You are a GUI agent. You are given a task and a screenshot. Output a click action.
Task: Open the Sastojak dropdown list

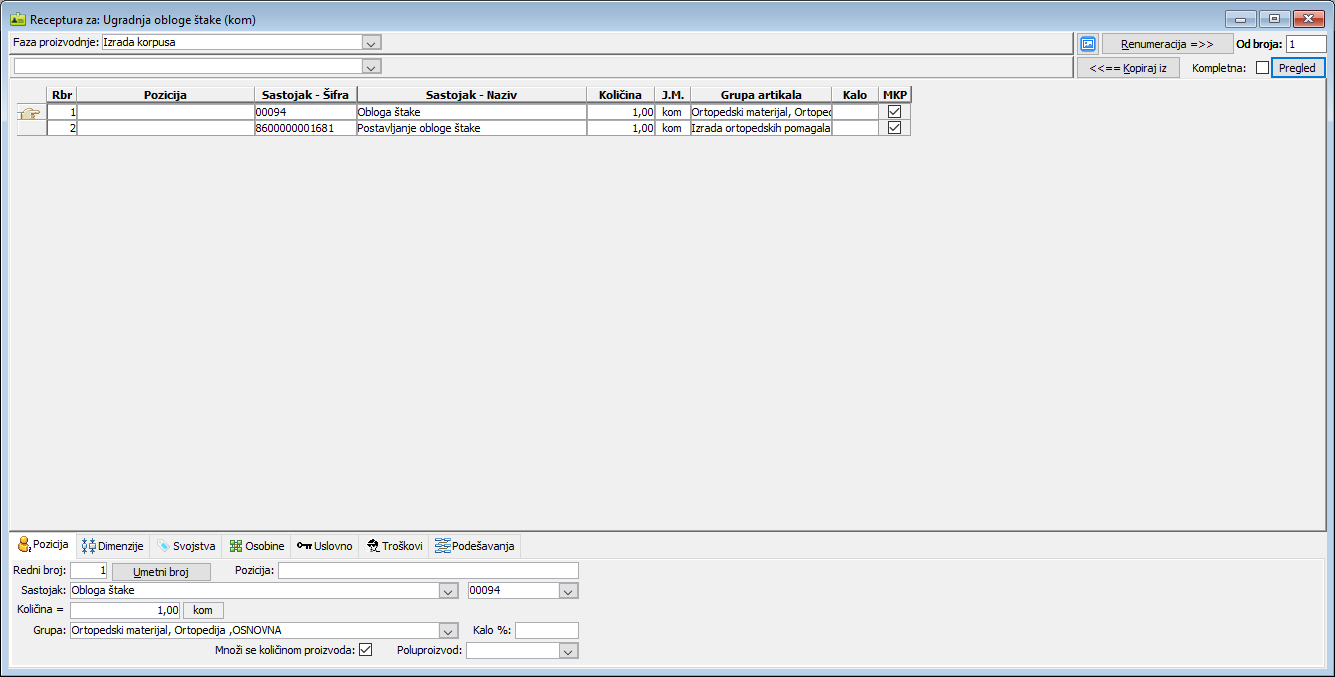pyautogui.click(x=449, y=591)
